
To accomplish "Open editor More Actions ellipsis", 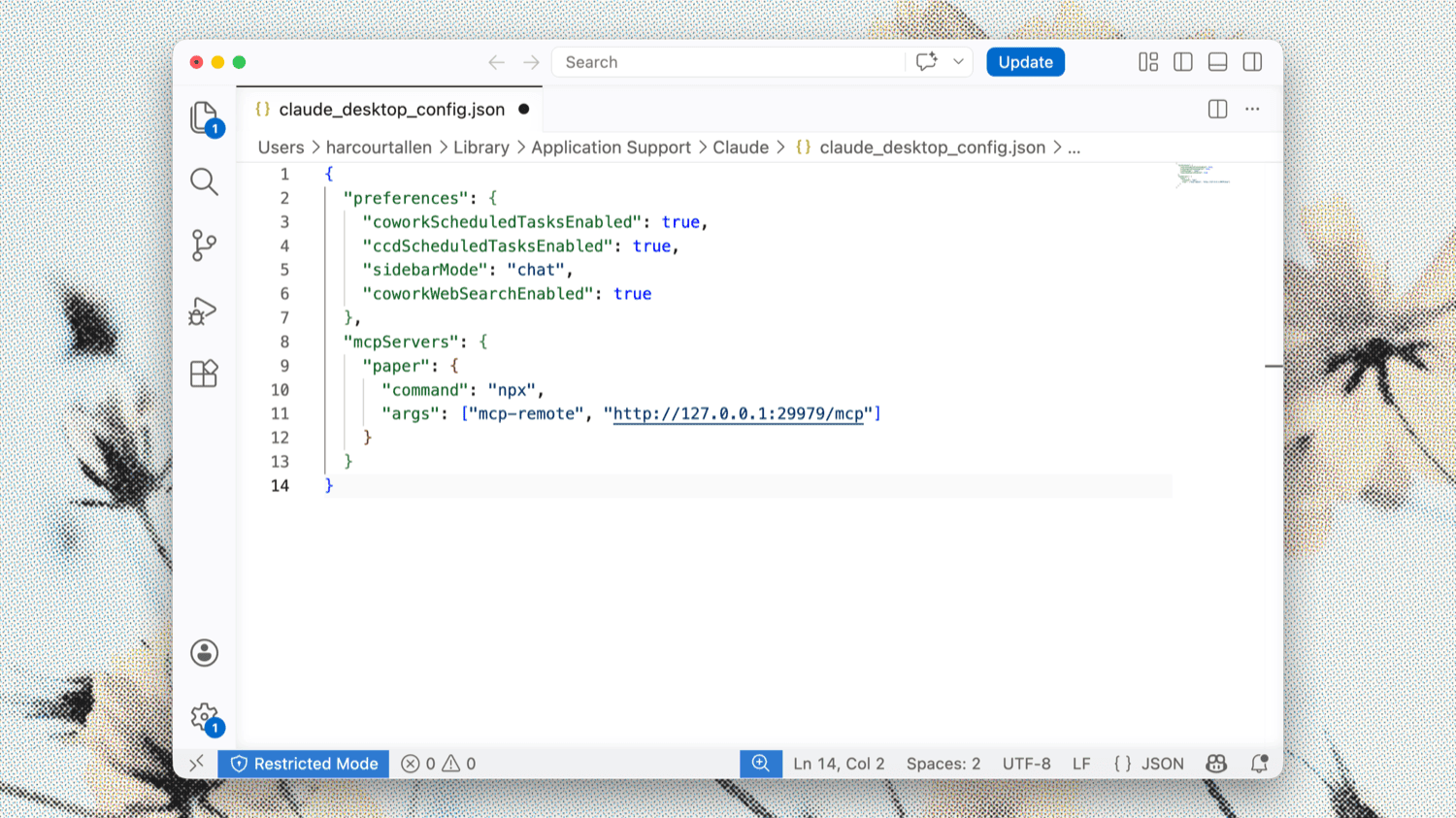I will [1253, 110].
